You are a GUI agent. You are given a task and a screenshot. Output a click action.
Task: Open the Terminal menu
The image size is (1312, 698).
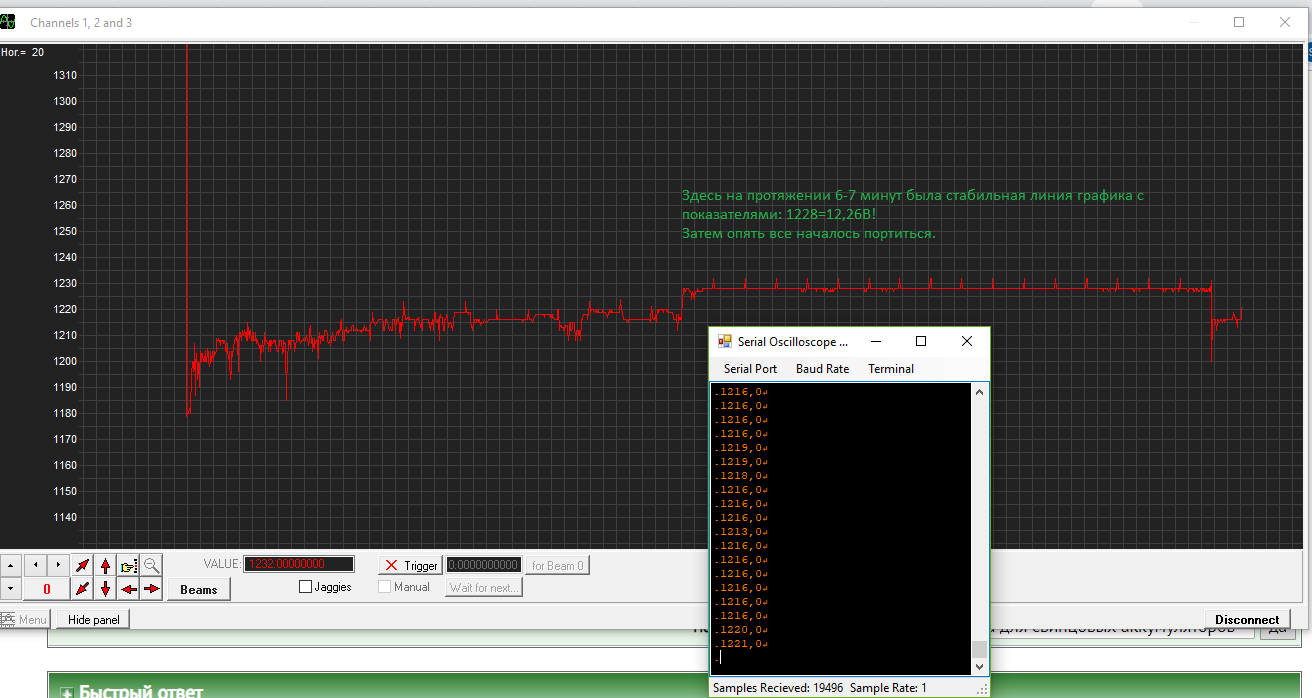(890, 369)
